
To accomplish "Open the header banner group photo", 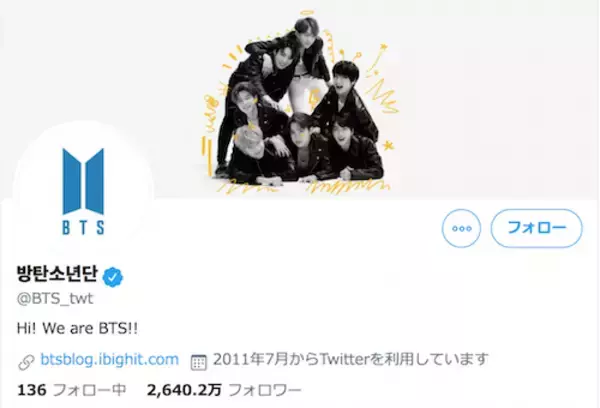I will click(x=300, y=100).
